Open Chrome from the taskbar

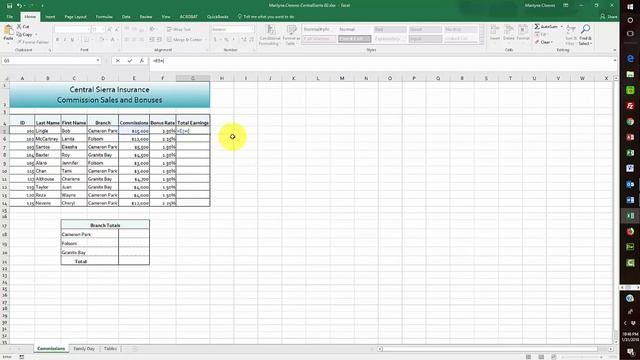[630, 122]
